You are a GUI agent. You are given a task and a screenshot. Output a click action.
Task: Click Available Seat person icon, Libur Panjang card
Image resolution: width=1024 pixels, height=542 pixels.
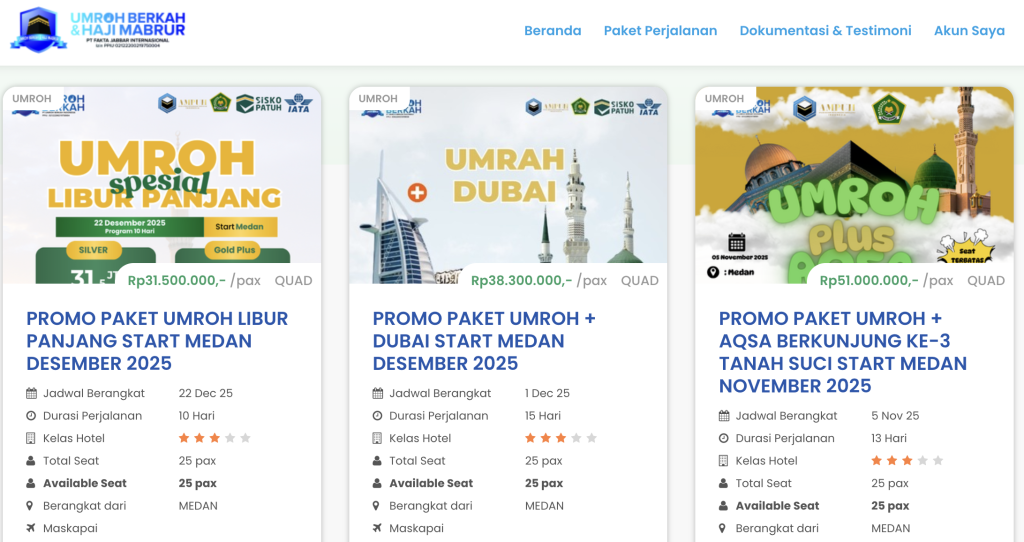coord(31,483)
